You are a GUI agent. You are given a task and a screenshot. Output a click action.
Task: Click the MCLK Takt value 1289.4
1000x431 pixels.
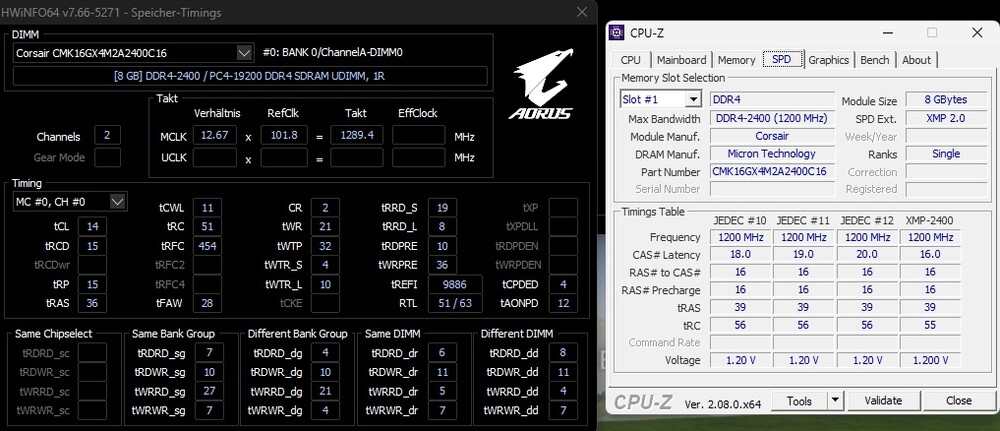356,136
